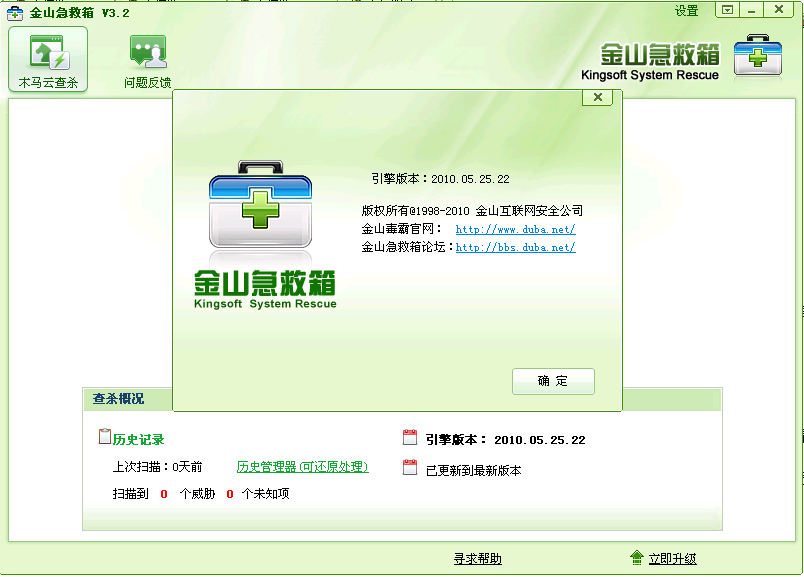
Task: Click the bottom panel 引擎版本 2010.05.25.22 text
Action: (x=506, y=440)
